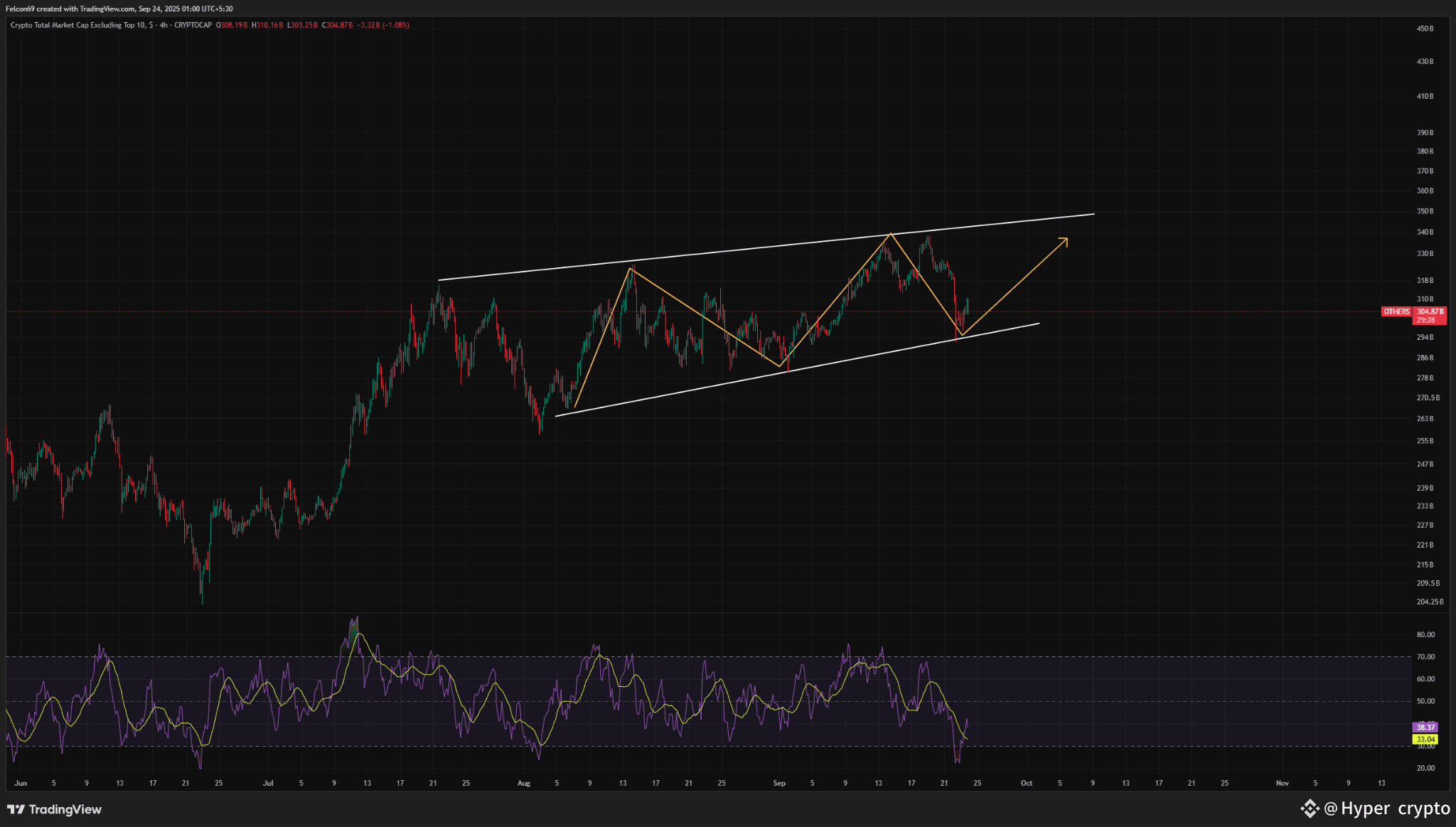The width and height of the screenshot is (1456, 827).
Task: Click the Aug label on time axis
Action: 524,783
